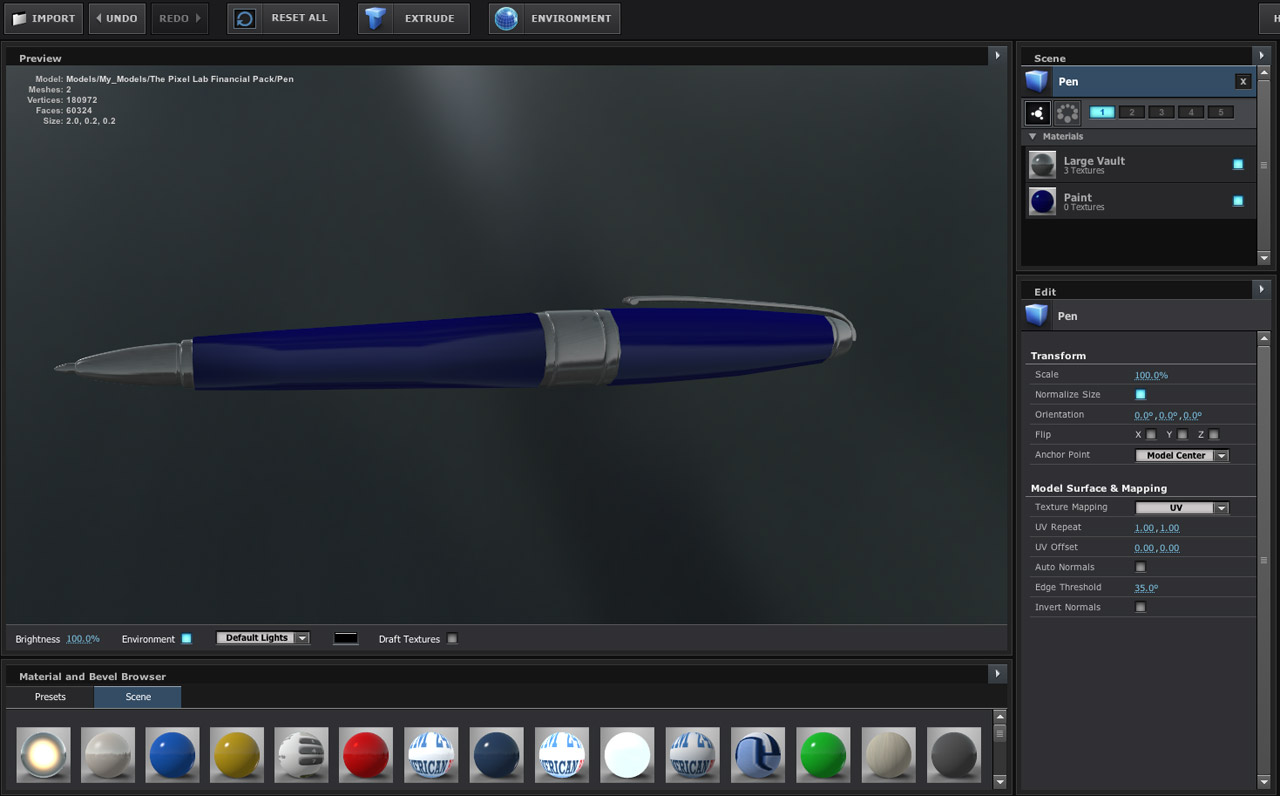Pick the glowing light material sphere

tap(43, 754)
